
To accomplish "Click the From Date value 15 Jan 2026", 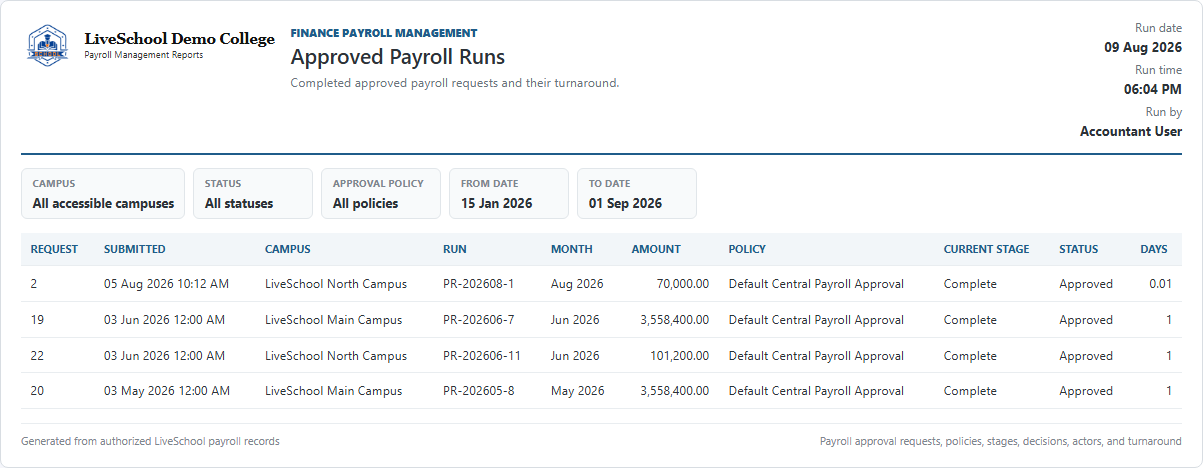I will (x=496, y=203).
